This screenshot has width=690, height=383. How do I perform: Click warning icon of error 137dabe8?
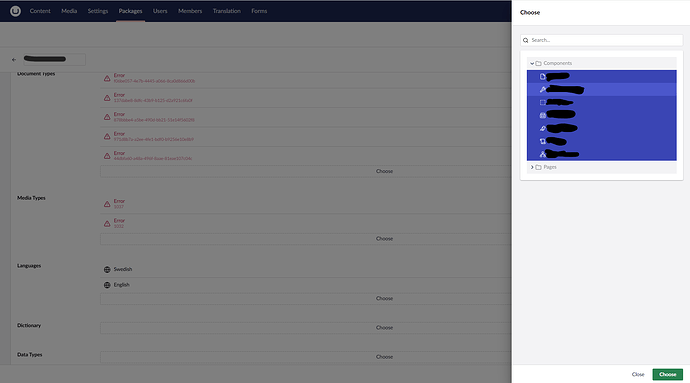click(107, 98)
